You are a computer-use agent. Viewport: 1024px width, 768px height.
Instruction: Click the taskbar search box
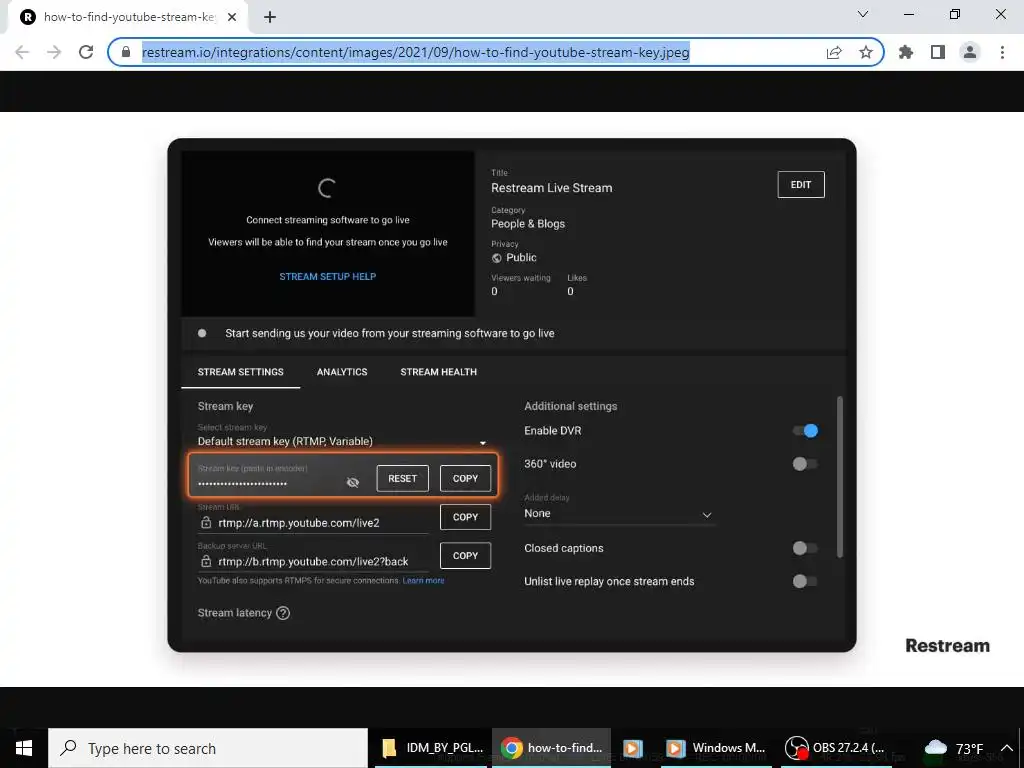coord(208,748)
